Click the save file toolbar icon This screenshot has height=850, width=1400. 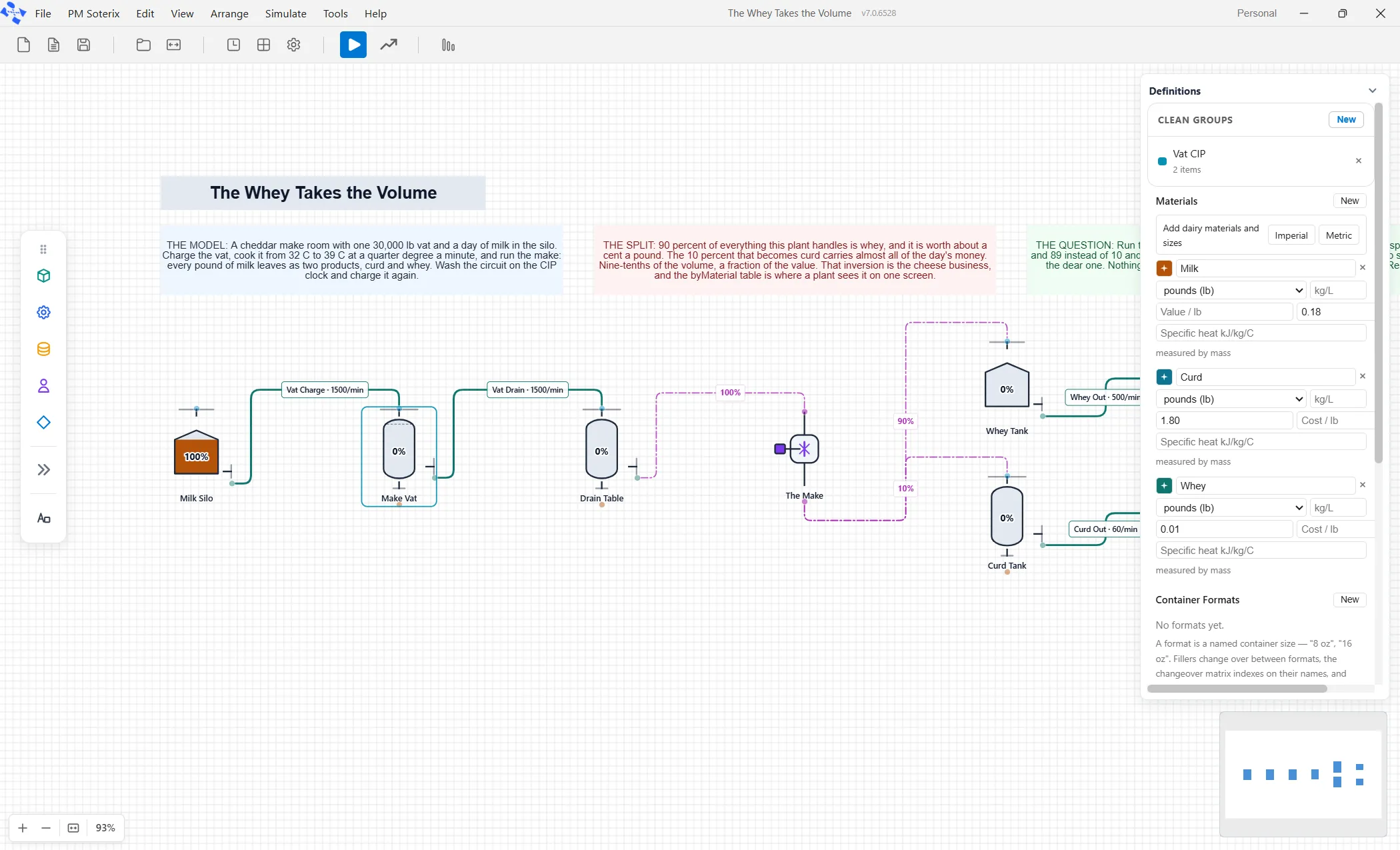83,45
